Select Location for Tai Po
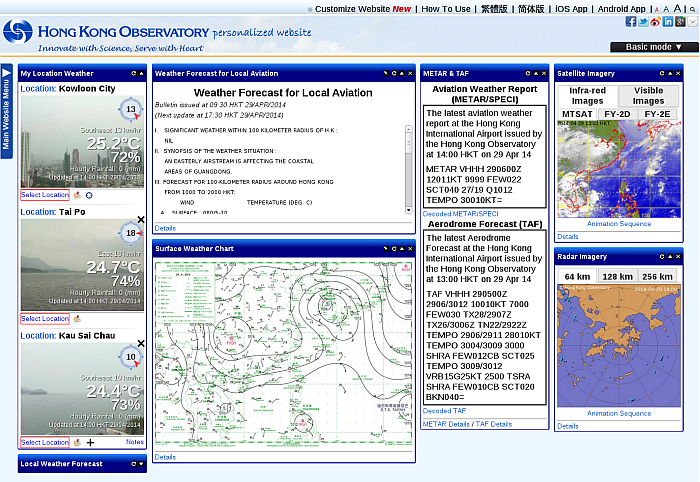This screenshot has height=482, width=700. pyautogui.click(x=45, y=319)
